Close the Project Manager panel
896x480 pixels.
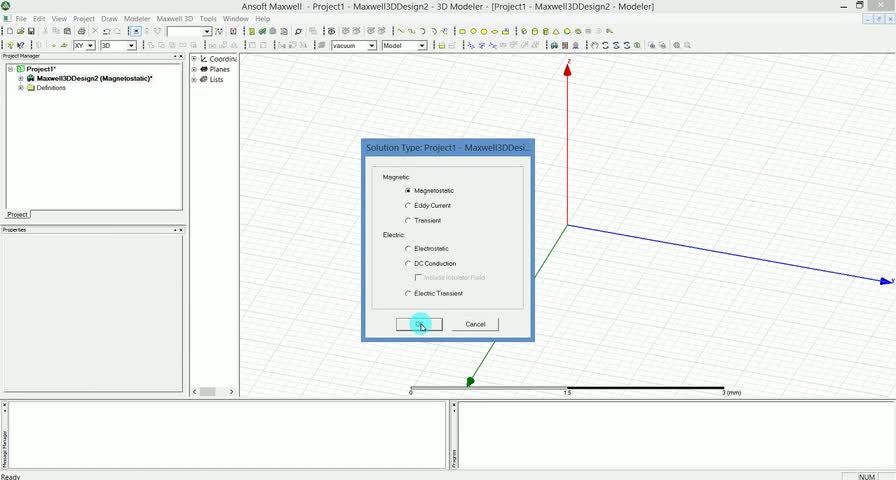[181, 56]
